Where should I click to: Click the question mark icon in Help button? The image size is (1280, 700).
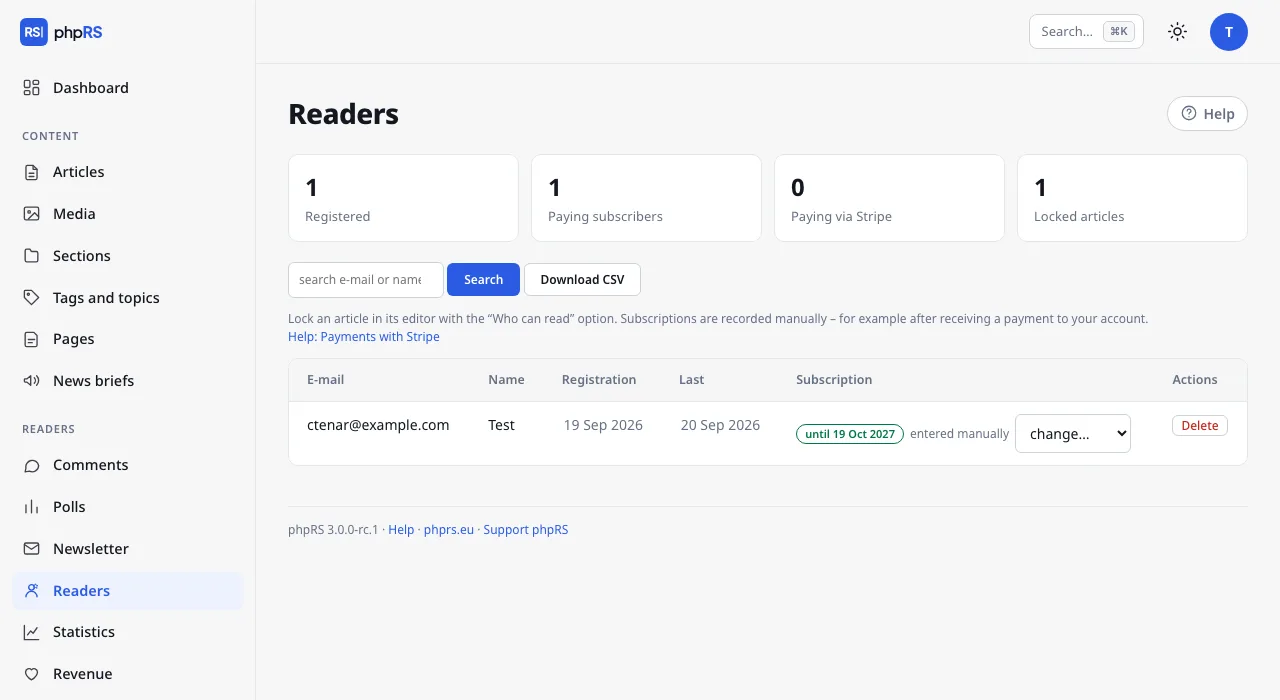coord(1189,114)
